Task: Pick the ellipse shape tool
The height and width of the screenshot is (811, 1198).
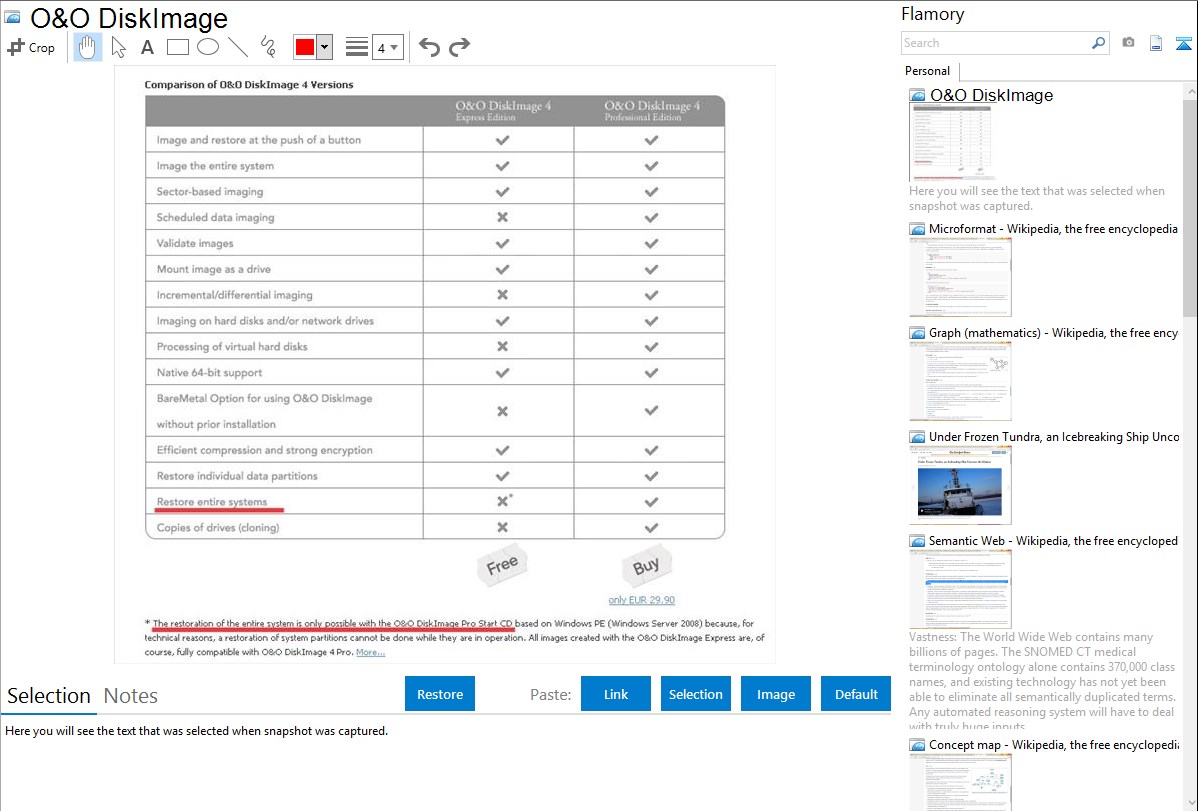Action: tap(208, 47)
